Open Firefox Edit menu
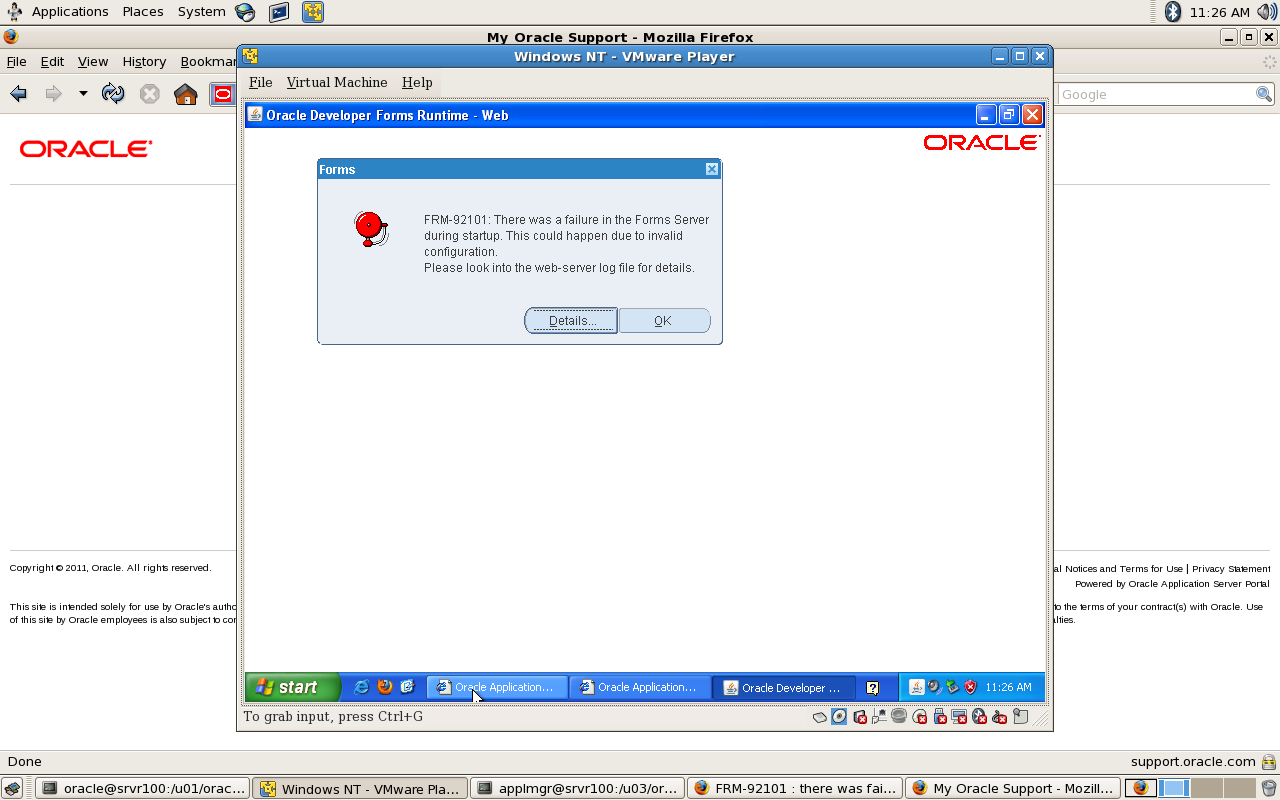Screen dimensions: 1280x800 click(x=52, y=61)
